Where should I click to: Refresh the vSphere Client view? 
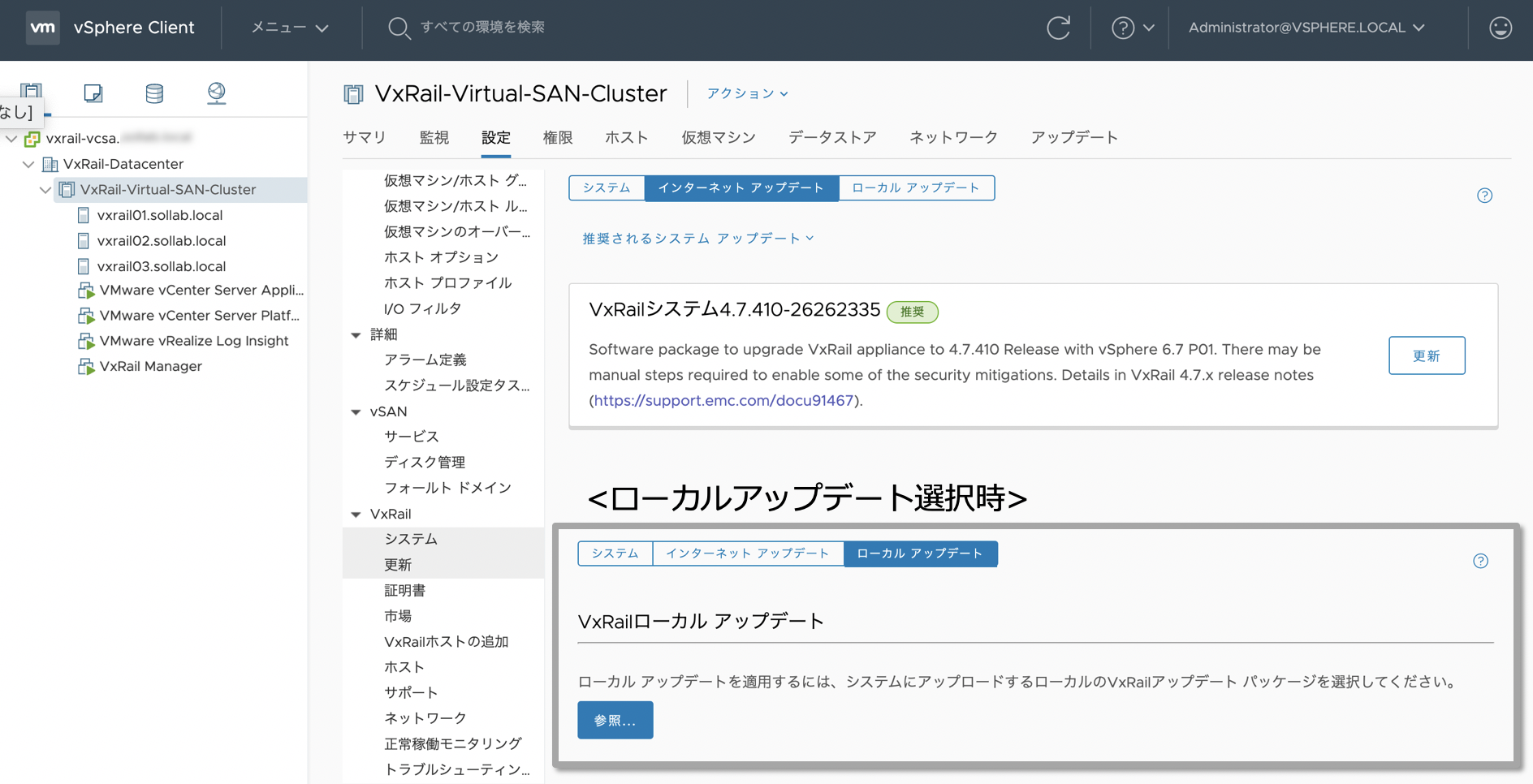[1058, 28]
